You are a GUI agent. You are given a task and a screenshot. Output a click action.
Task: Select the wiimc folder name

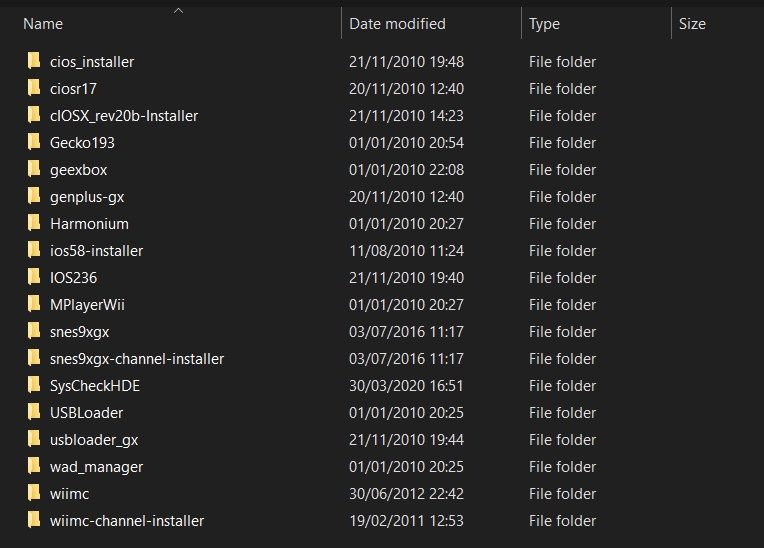click(69, 494)
